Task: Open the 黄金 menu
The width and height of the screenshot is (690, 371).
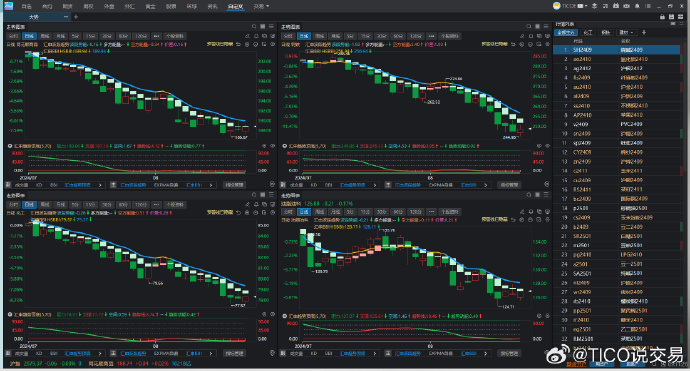Action: coord(150,6)
